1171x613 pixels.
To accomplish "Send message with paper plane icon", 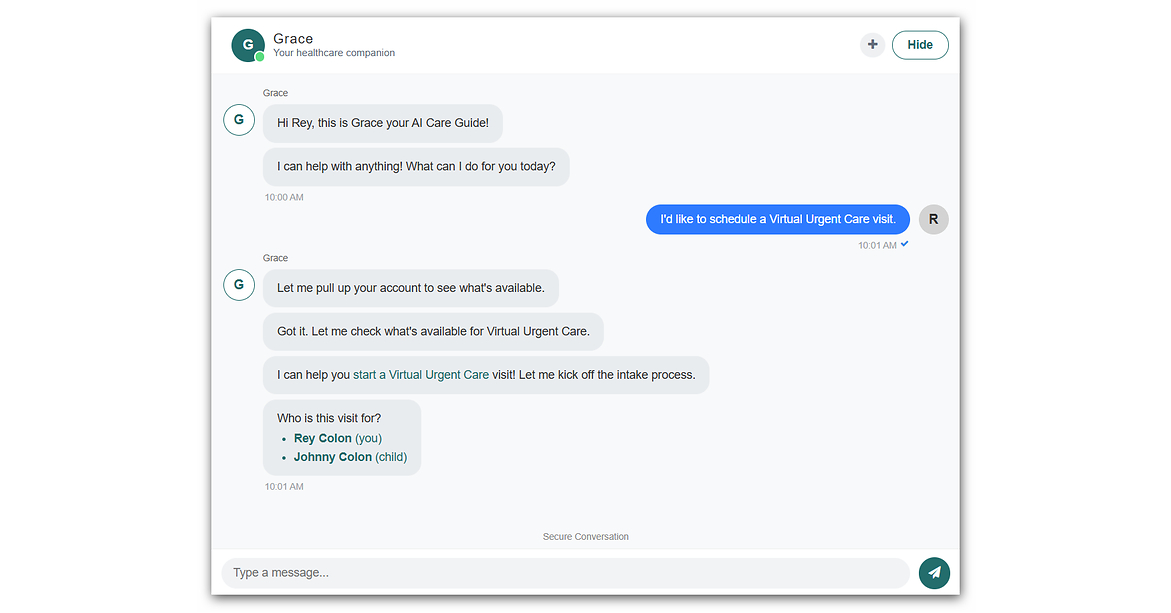I will click(934, 573).
